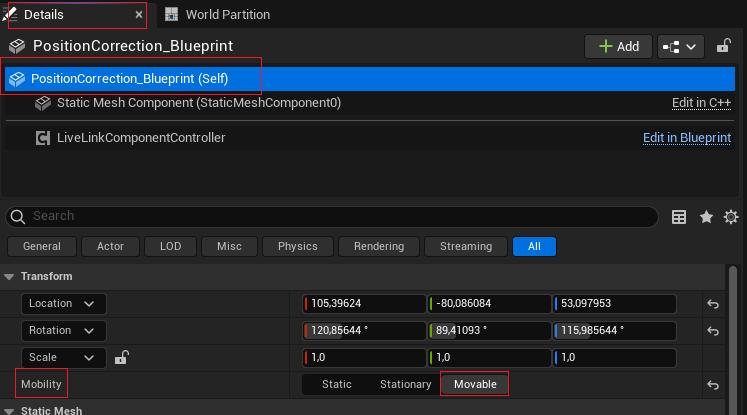Open the details settings gear icon
747x415 pixels.
coord(731,217)
